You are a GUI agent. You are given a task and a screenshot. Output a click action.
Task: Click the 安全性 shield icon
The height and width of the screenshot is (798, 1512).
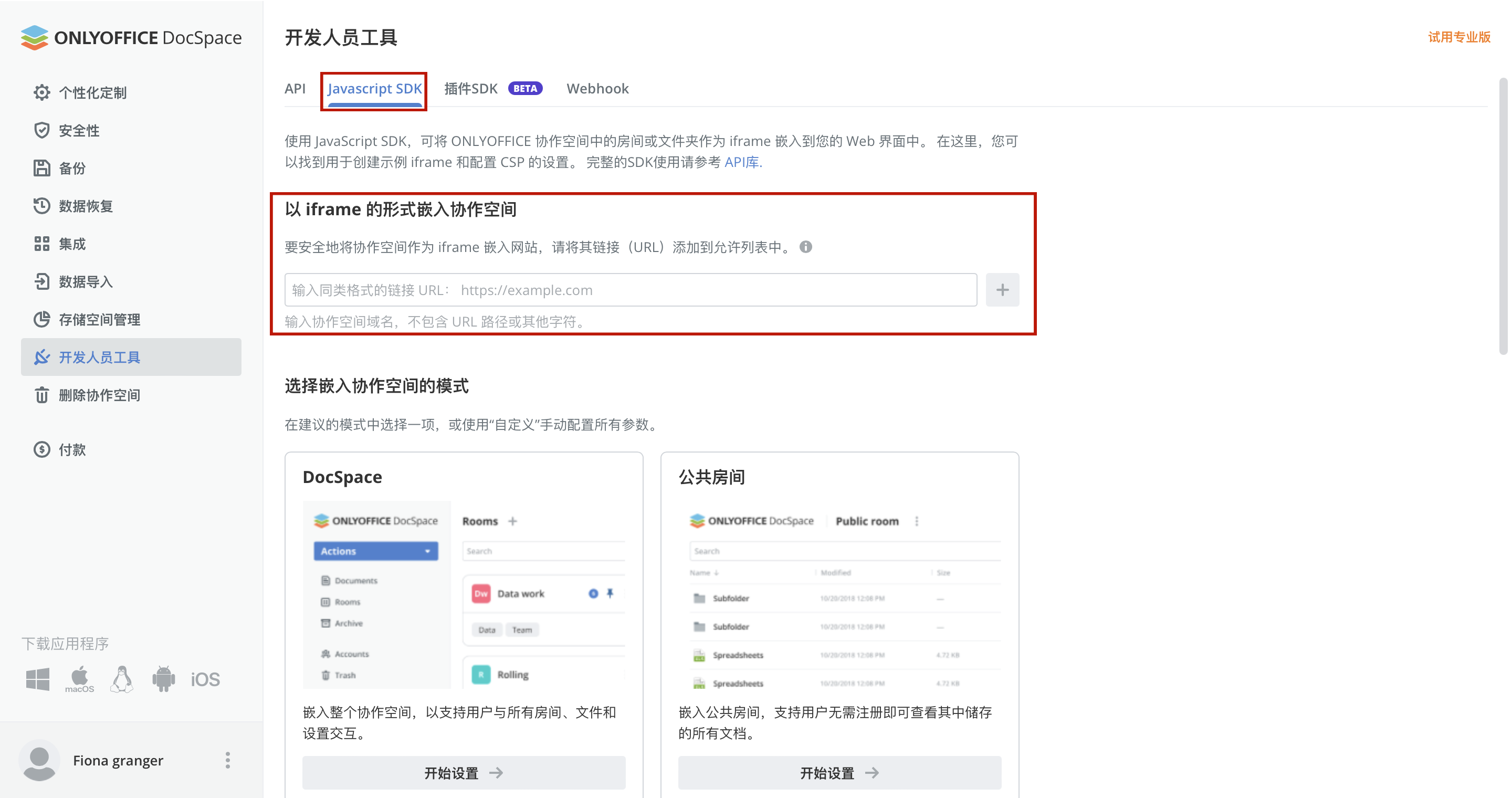click(41, 130)
